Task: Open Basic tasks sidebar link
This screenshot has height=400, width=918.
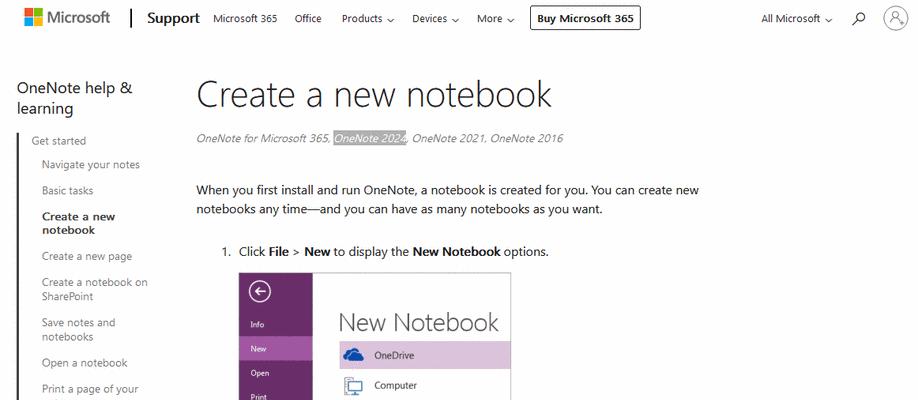Action: pos(67,190)
